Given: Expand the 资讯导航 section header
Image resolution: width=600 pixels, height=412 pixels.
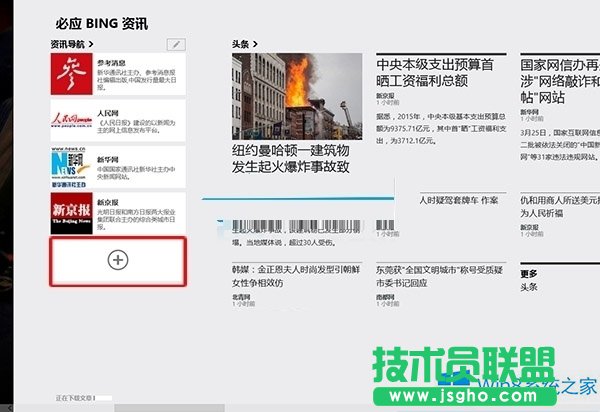Looking at the screenshot, I should [x=70, y=44].
